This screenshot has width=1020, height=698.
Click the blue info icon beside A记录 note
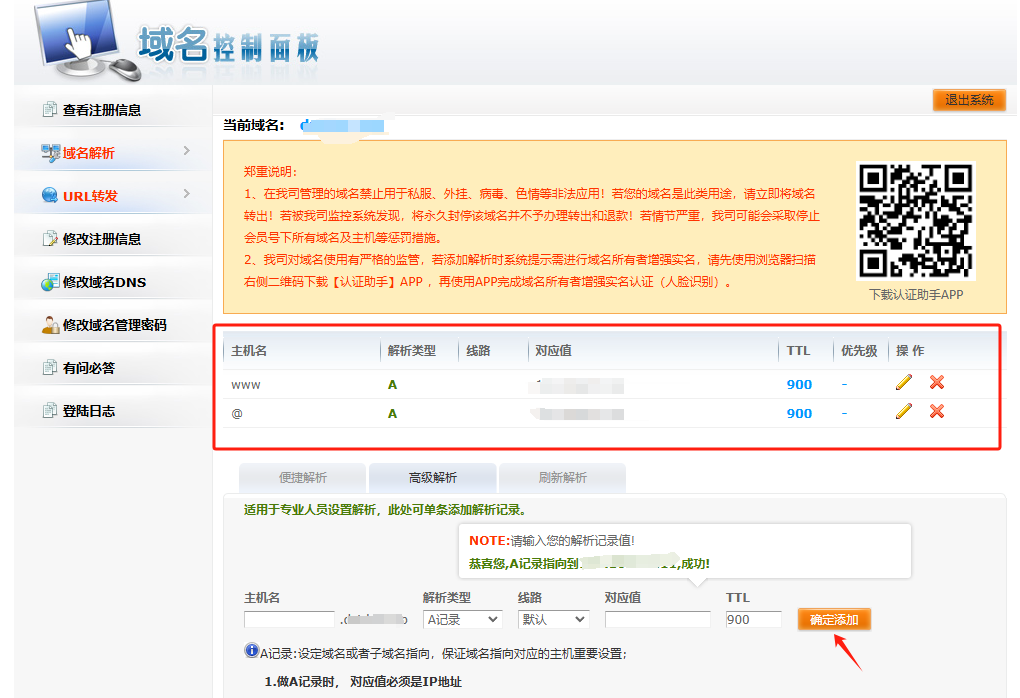click(x=251, y=650)
